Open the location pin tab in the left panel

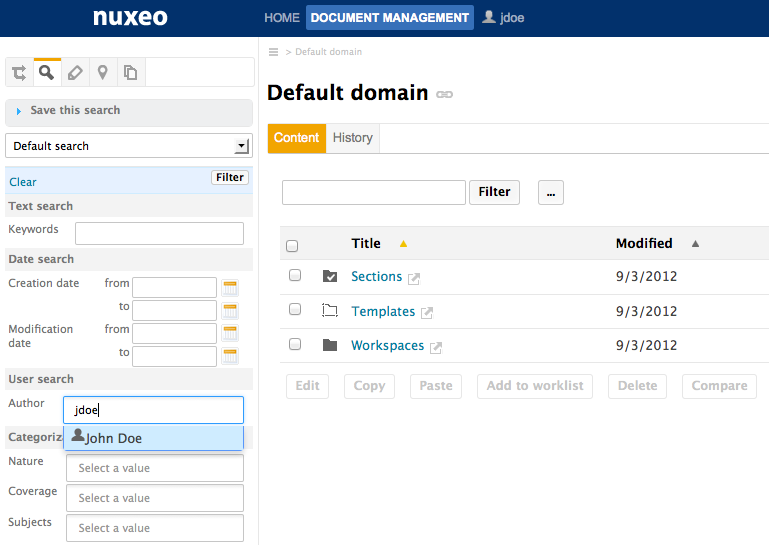[x=103, y=72]
